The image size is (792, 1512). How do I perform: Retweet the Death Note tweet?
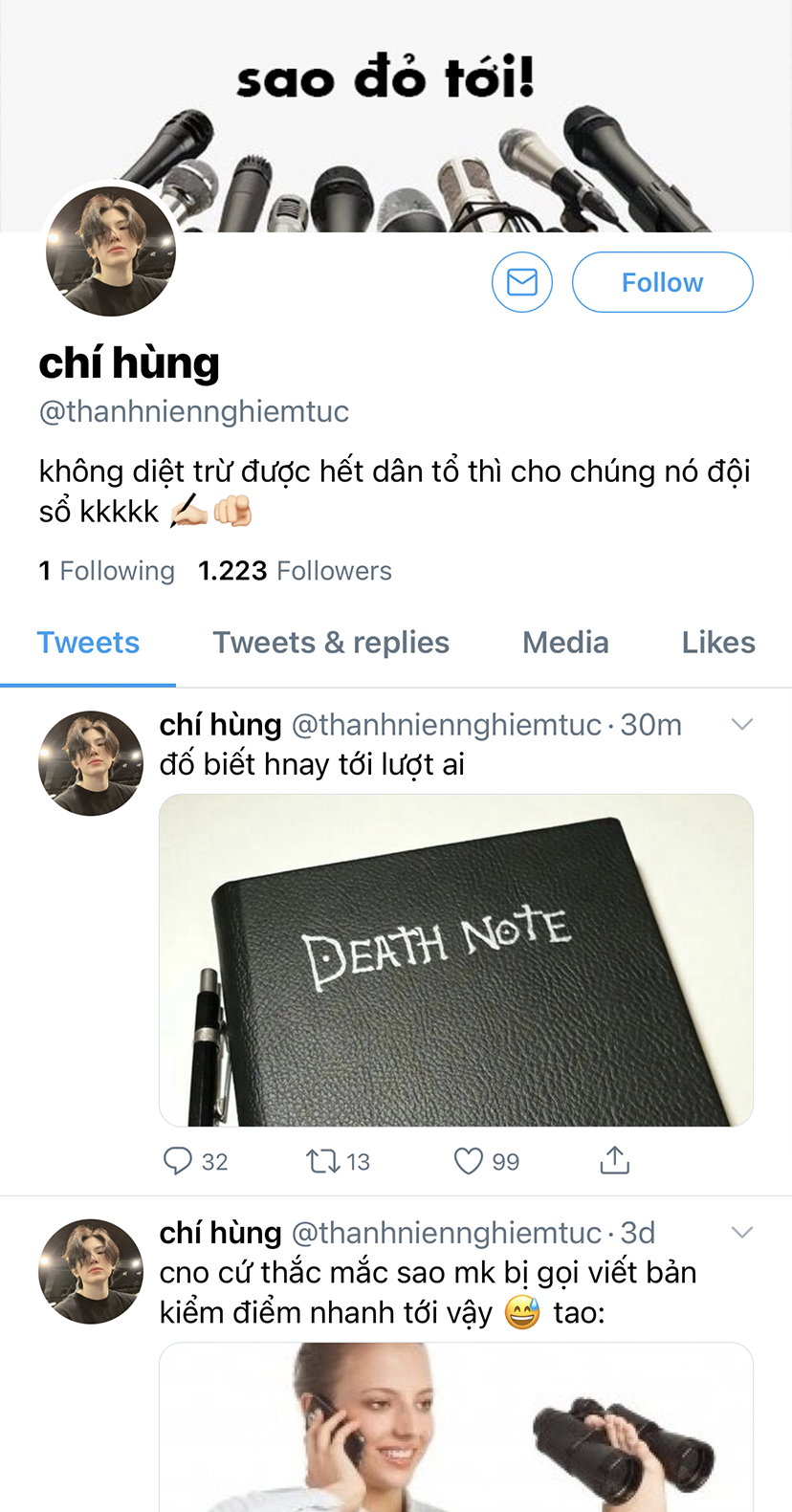[322, 1161]
